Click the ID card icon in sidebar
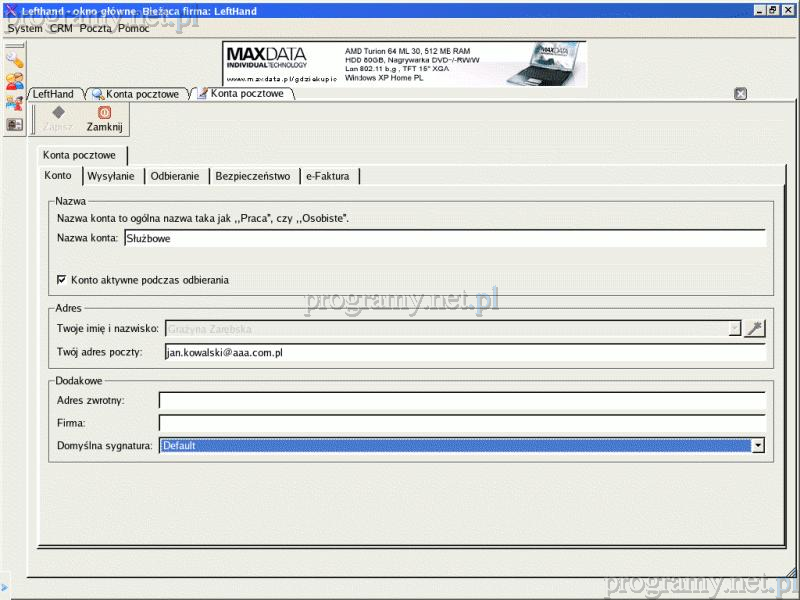This screenshot has height=600, width=800. [14, 125]
